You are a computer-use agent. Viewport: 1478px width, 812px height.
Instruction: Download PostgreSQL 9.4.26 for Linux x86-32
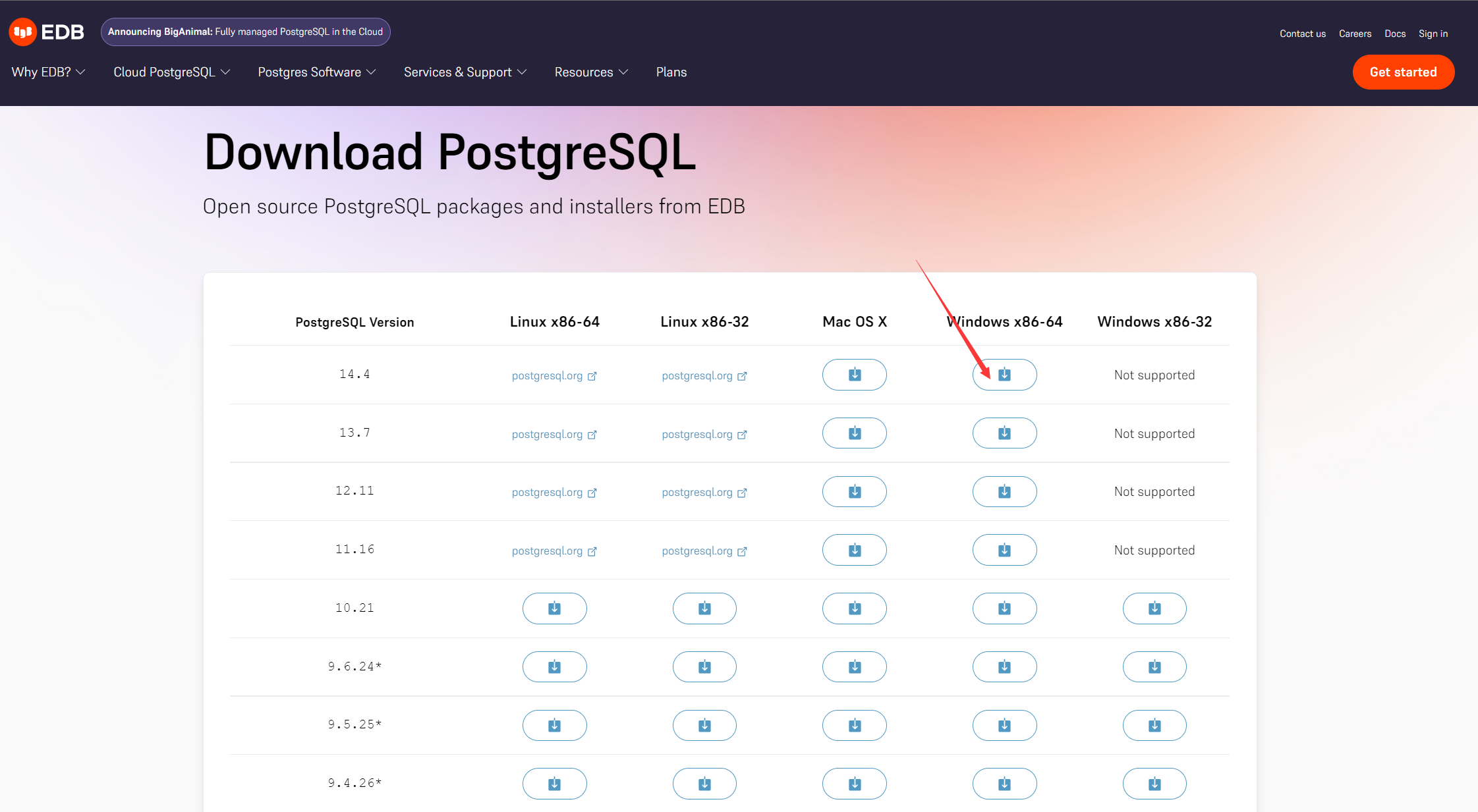coord(704,784)
